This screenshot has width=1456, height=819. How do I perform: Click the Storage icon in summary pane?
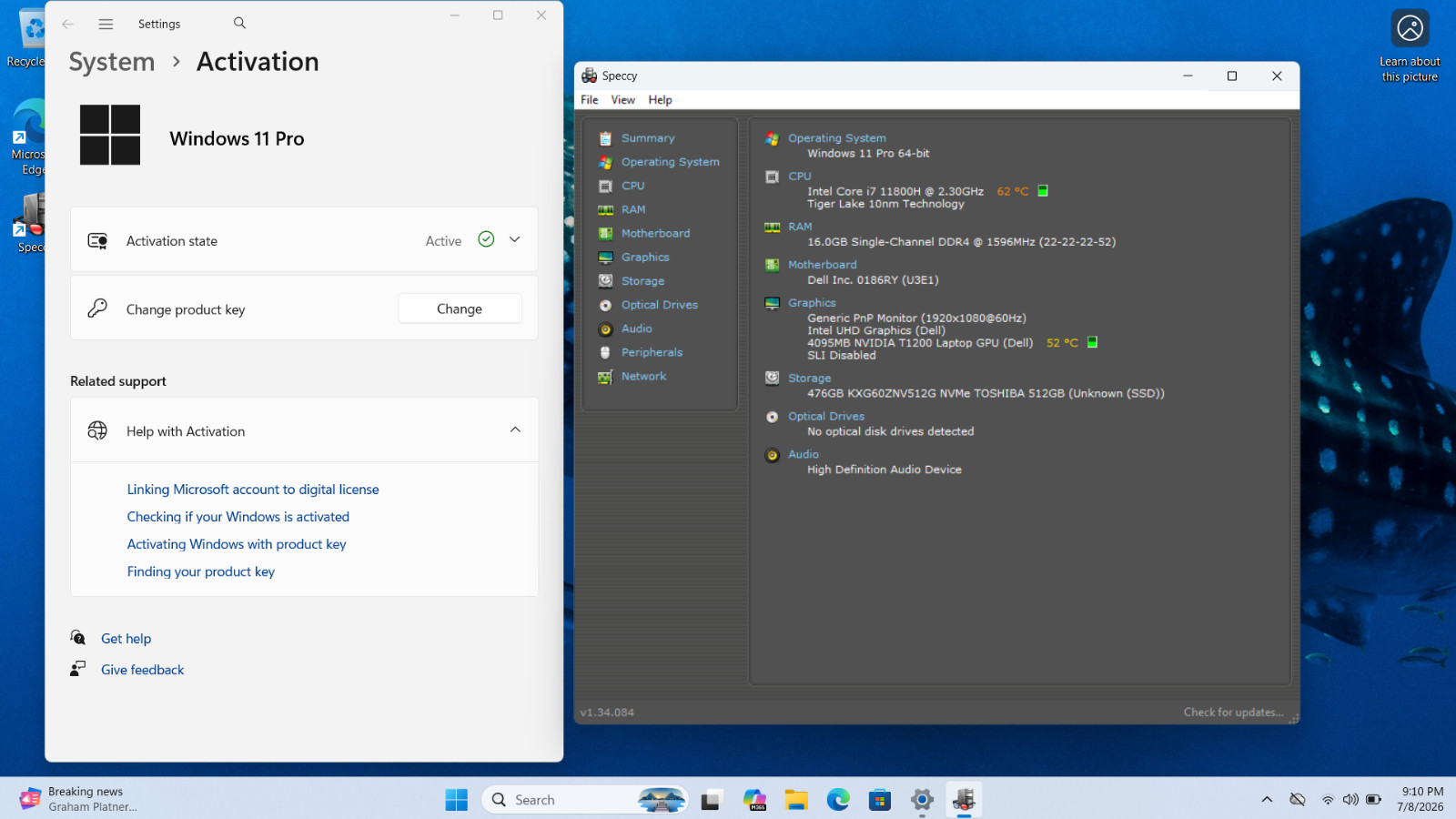coord(772,378)
